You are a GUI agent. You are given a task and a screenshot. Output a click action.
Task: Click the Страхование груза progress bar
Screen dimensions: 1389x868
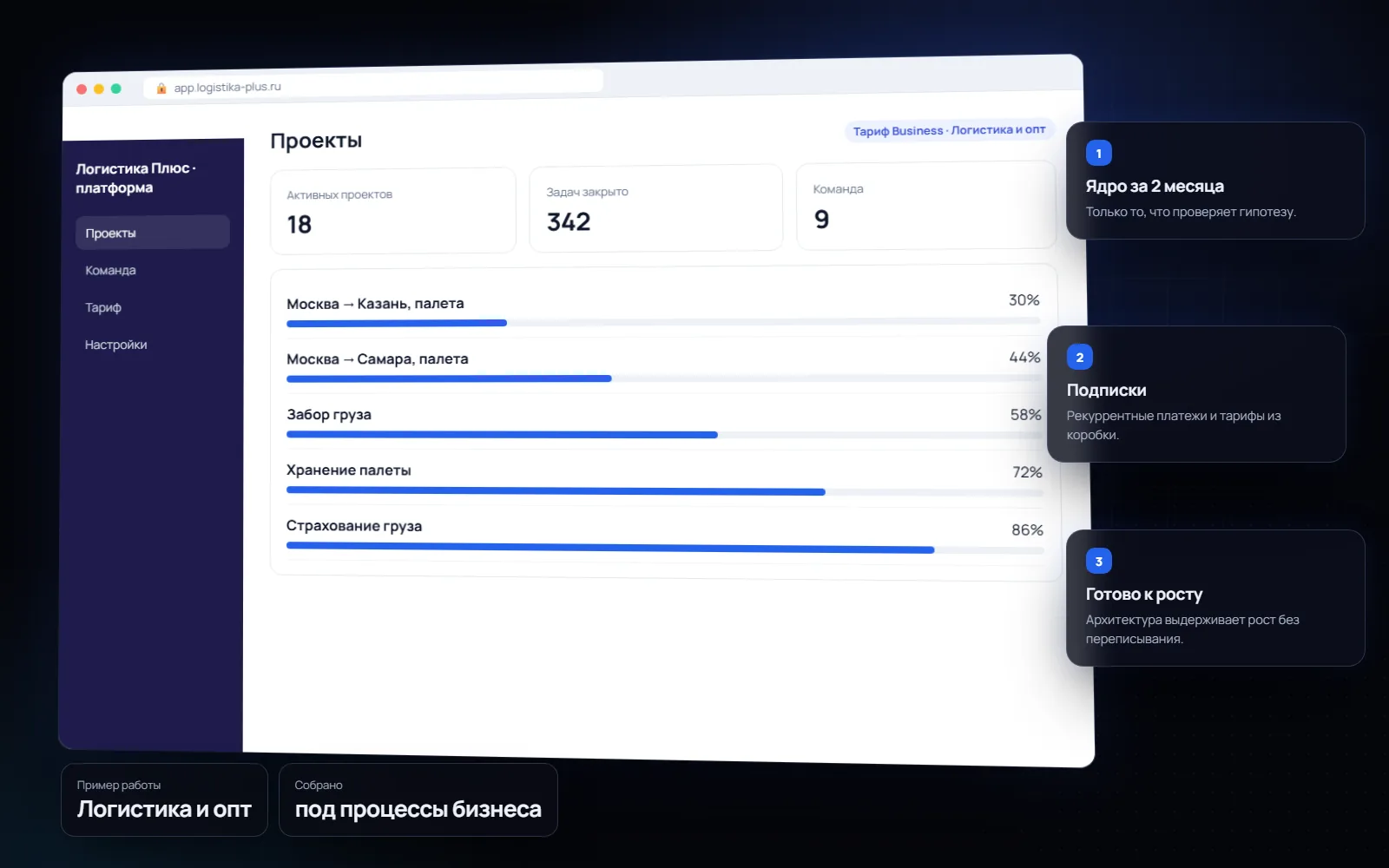pos(665,549)
